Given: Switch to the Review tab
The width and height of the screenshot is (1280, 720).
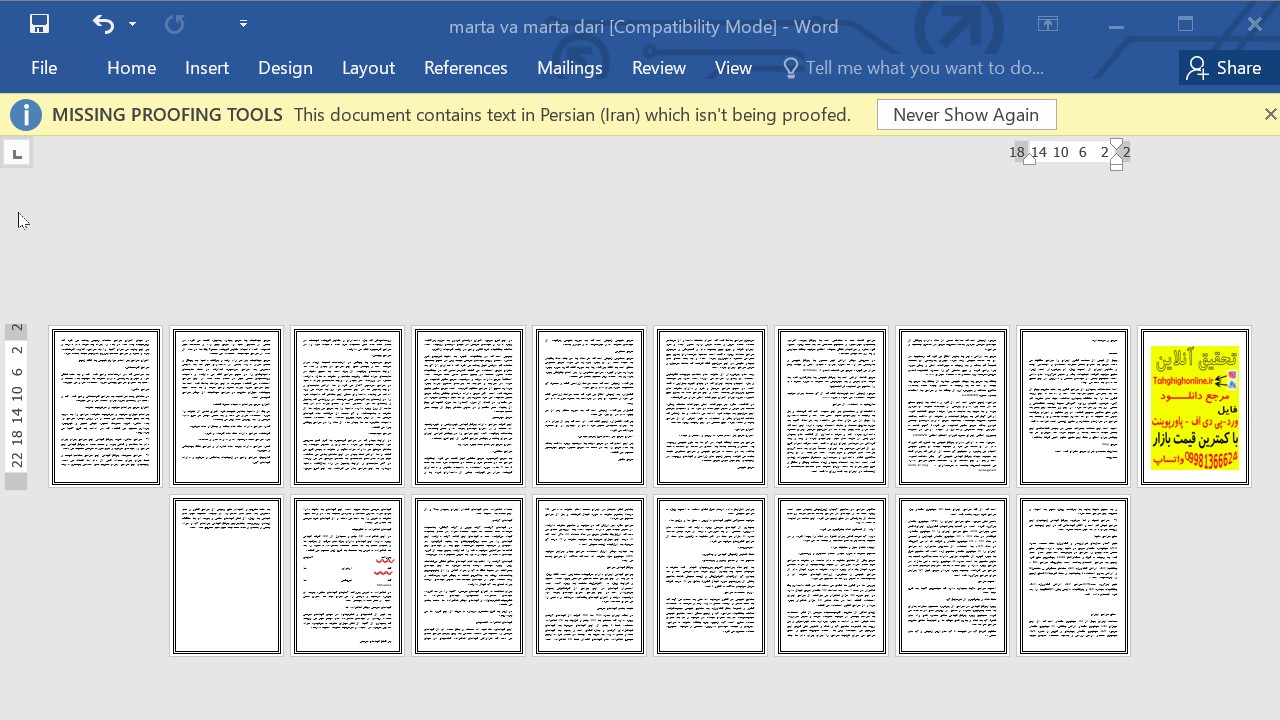Looking at the screenshot, I should [x=658, y=68].
